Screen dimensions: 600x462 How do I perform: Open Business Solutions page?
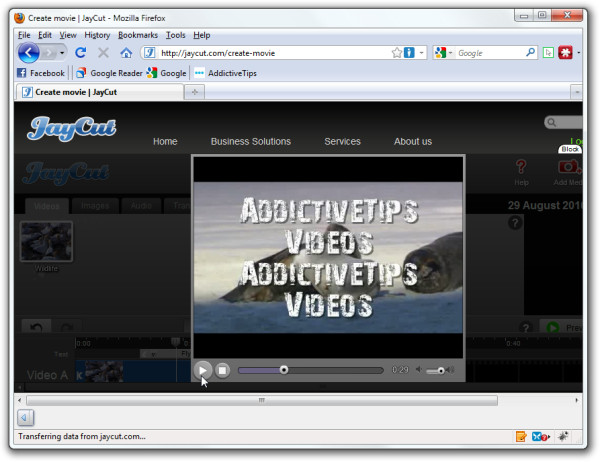[251, 142]
